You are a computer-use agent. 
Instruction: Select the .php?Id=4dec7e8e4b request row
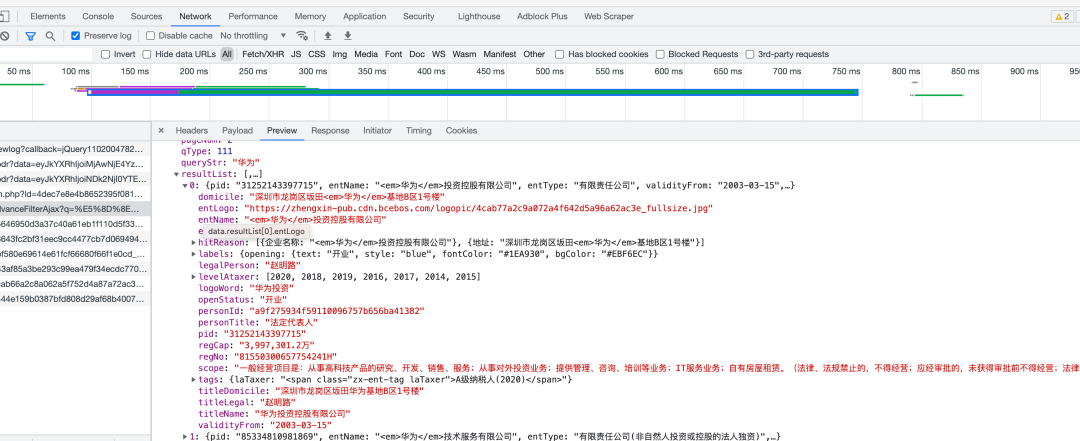[75, 194]
